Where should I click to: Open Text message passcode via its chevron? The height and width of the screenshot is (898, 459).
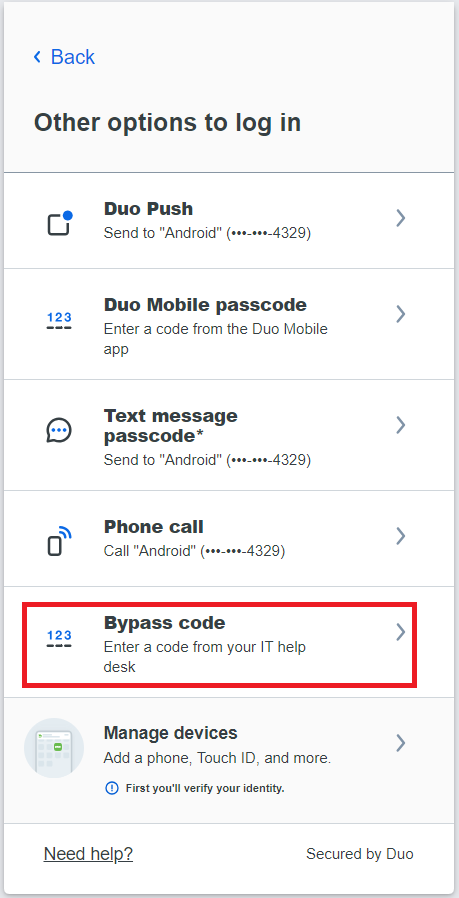401,425
